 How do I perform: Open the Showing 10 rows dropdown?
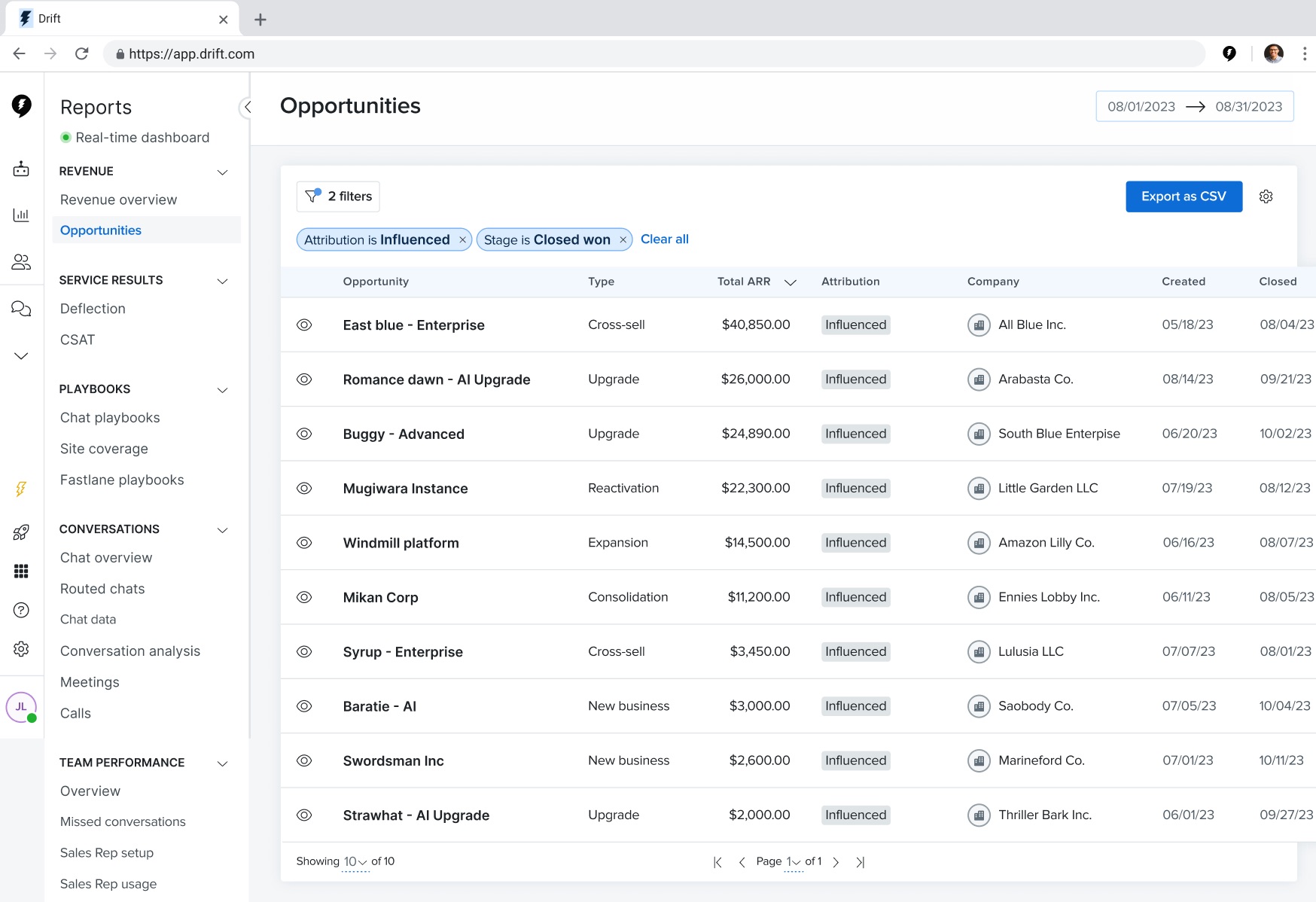click(x=355, y=862)
